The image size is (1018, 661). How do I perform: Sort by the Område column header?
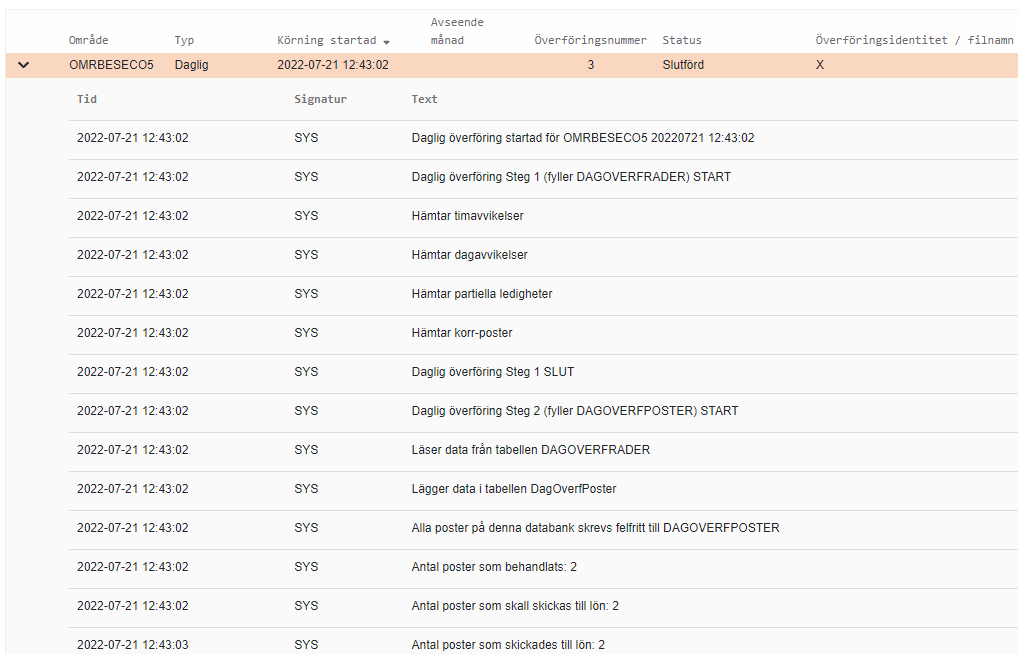point(89,40)
